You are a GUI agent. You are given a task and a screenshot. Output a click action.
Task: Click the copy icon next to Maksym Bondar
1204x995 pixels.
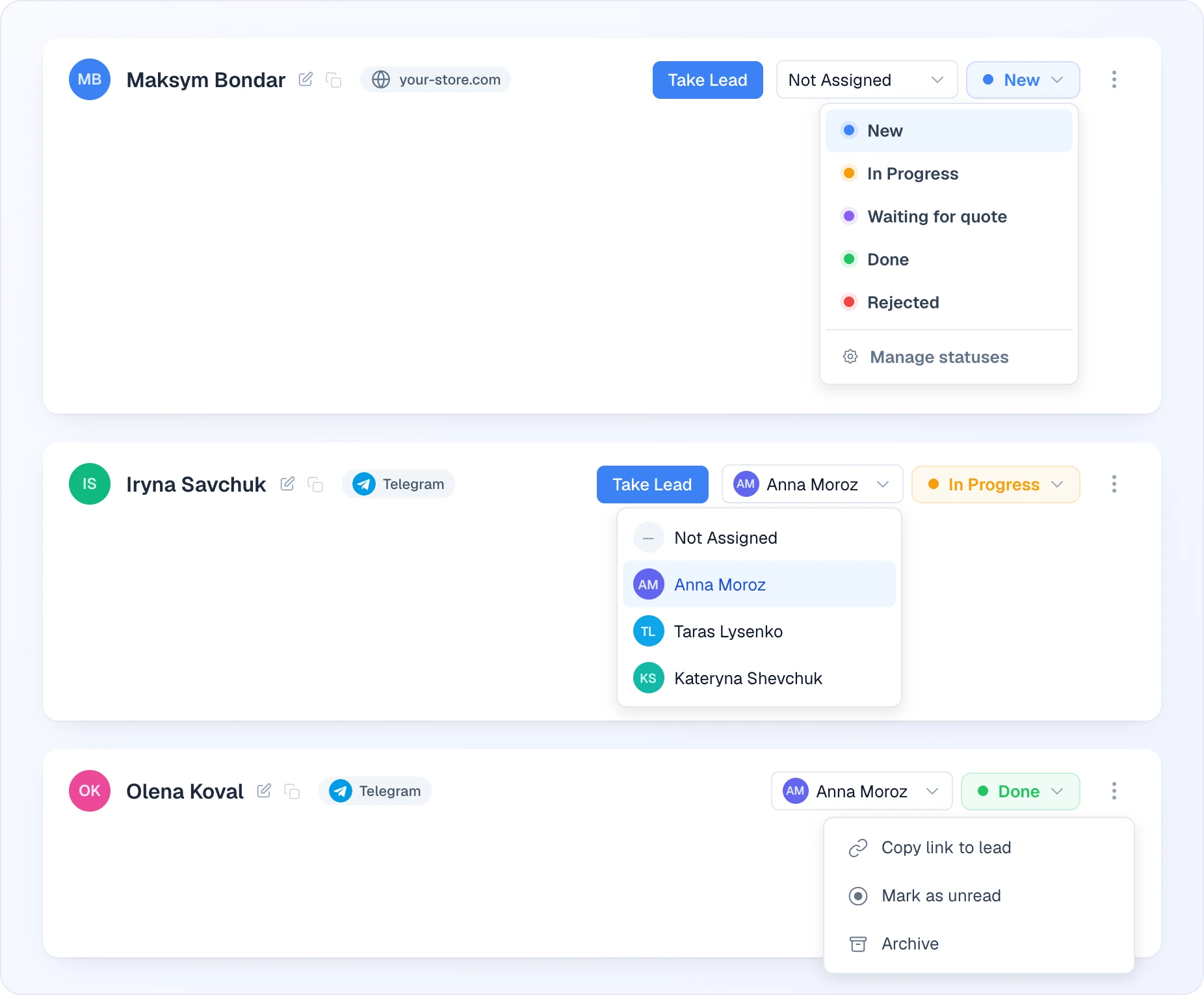tap(334, 80)
